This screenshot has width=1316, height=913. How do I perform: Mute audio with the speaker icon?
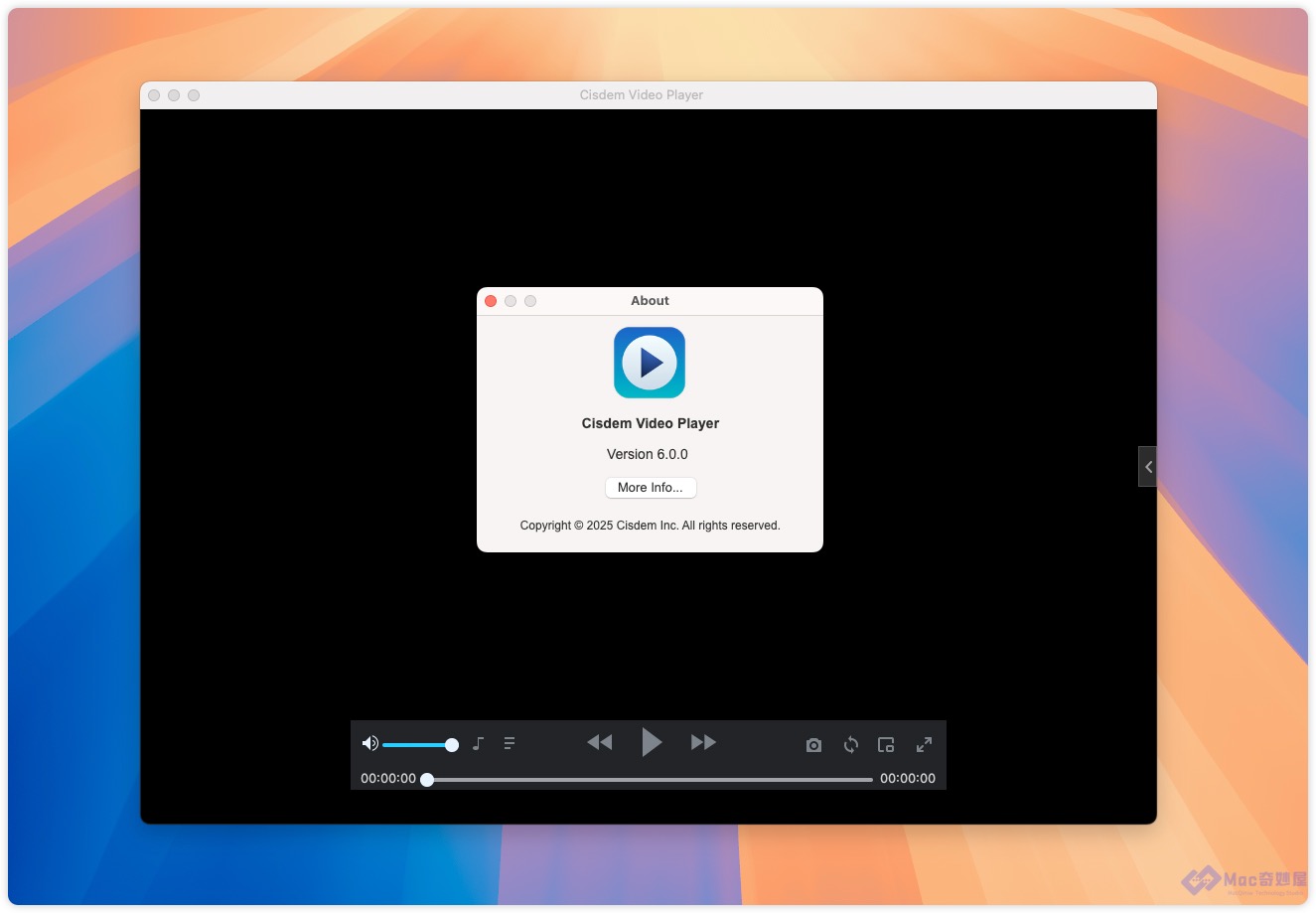[x=369, y=744]
